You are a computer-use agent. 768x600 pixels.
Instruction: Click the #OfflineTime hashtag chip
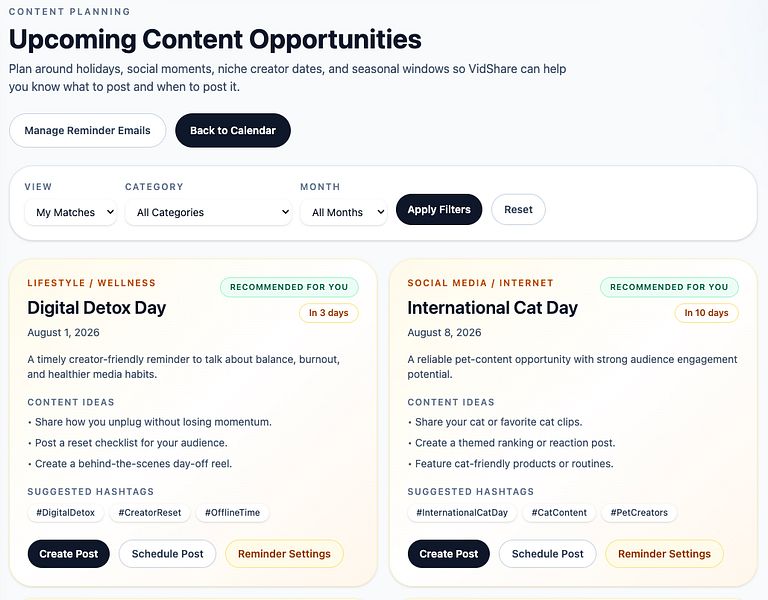232,513
